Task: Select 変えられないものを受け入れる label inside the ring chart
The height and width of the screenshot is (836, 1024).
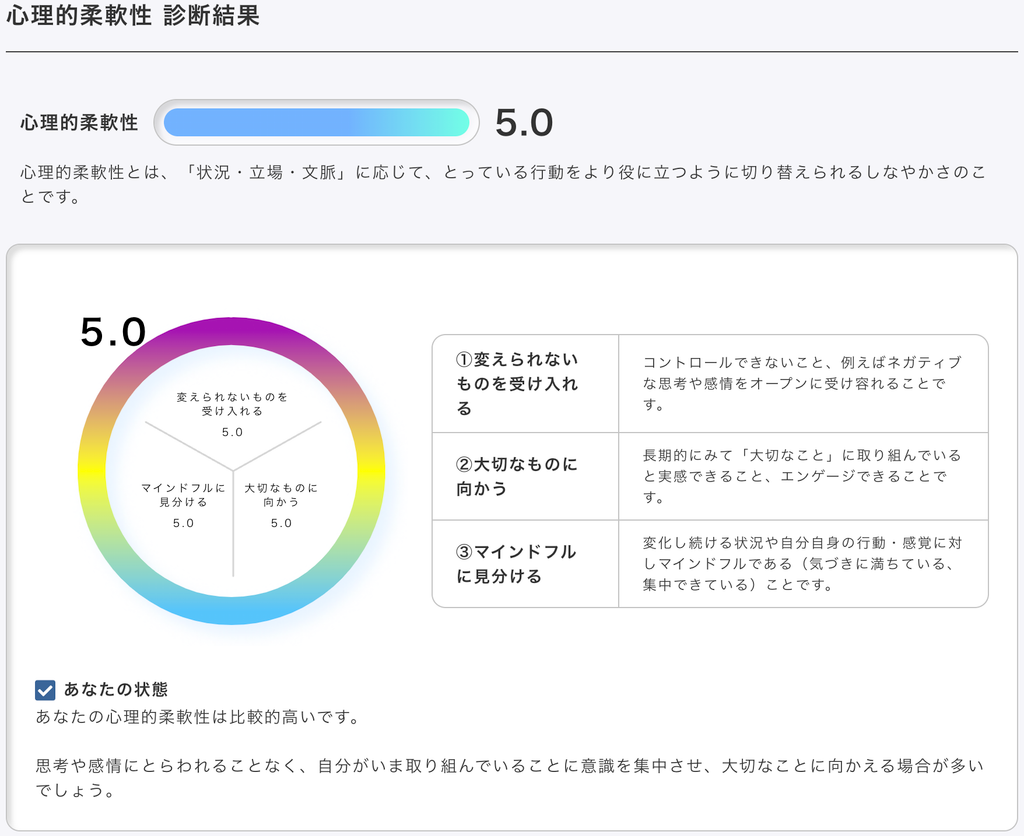Action: tap(232, 404)
